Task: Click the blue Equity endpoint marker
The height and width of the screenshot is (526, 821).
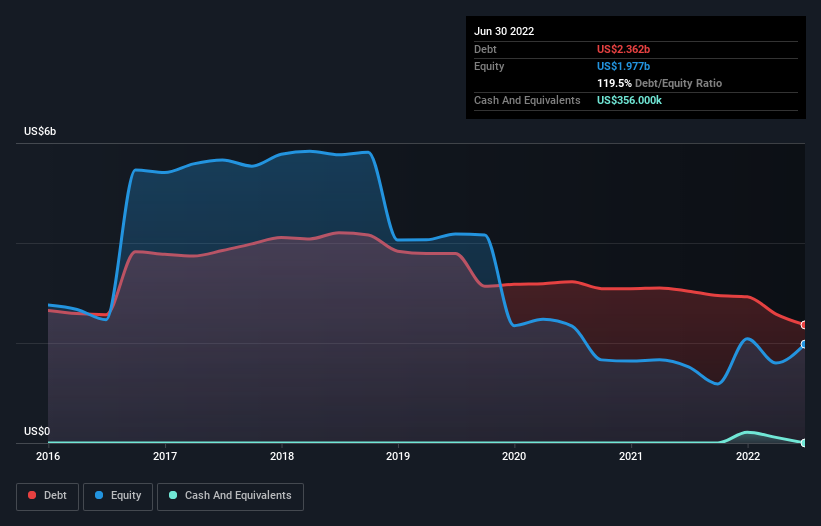Action: (804, 344)
